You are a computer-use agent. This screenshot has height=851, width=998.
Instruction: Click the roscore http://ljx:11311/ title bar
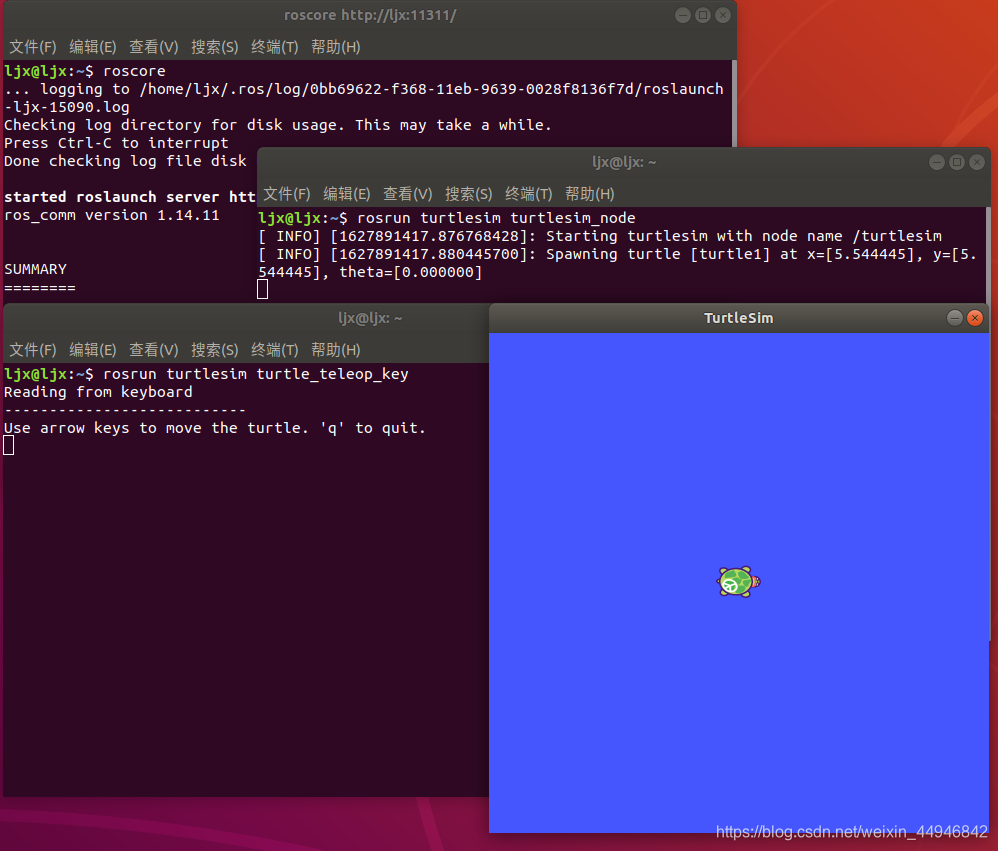370,15
